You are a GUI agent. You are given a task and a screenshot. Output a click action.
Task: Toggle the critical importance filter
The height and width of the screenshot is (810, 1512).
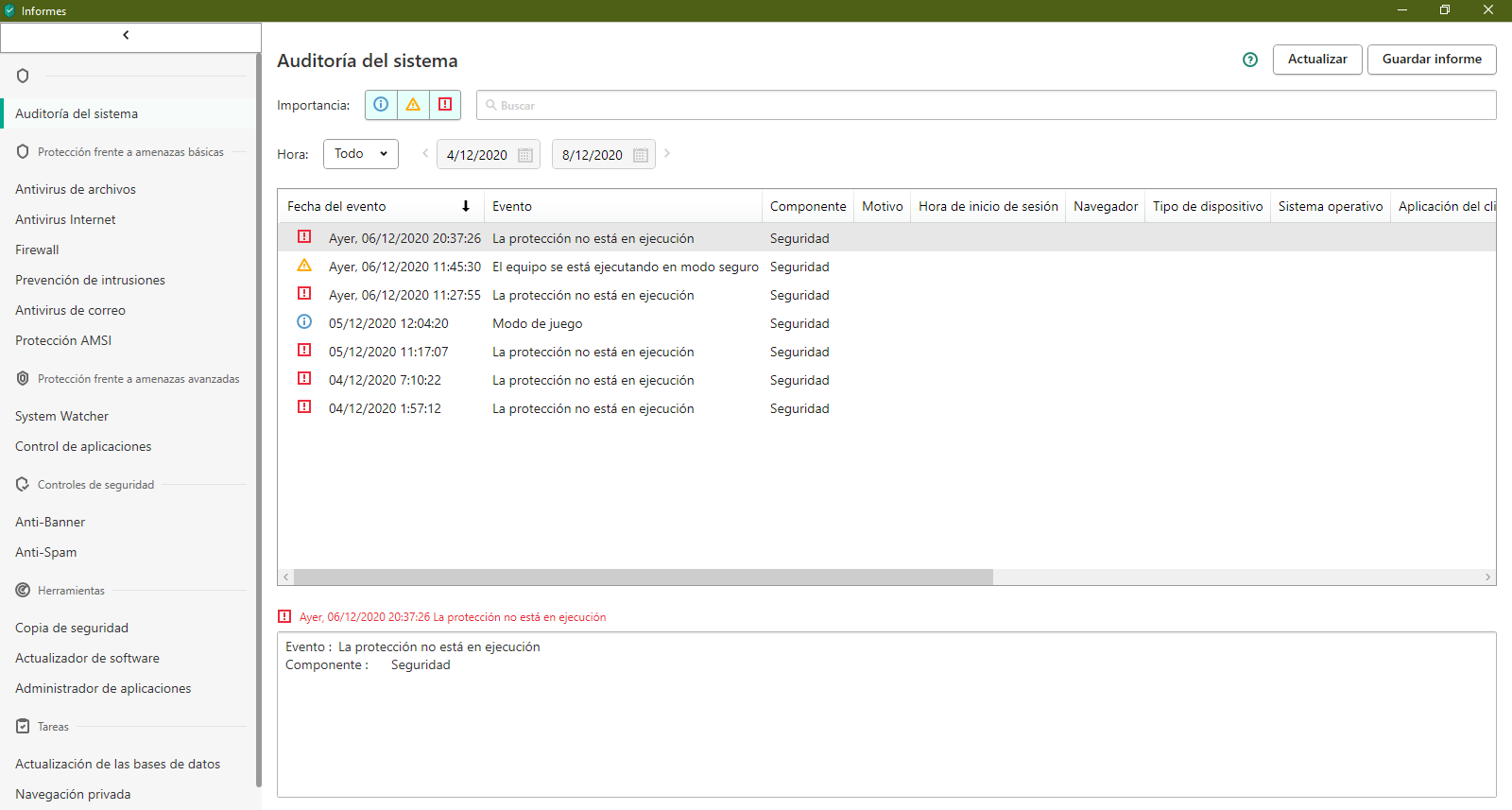[x=445, y=105]
